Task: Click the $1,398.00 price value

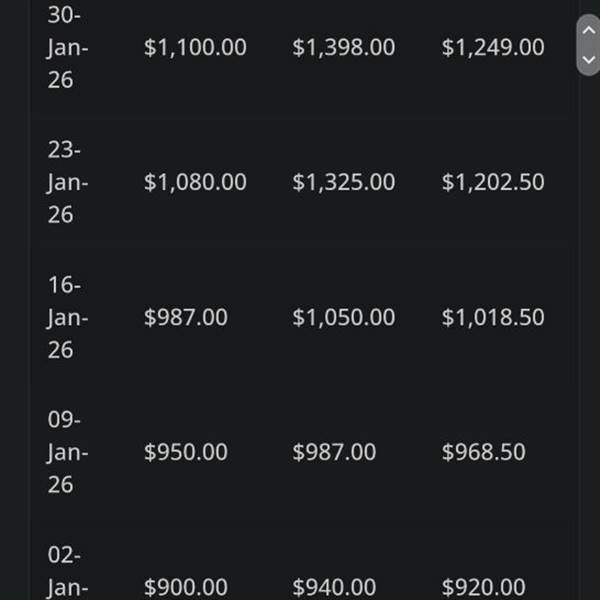Action: 343,47
